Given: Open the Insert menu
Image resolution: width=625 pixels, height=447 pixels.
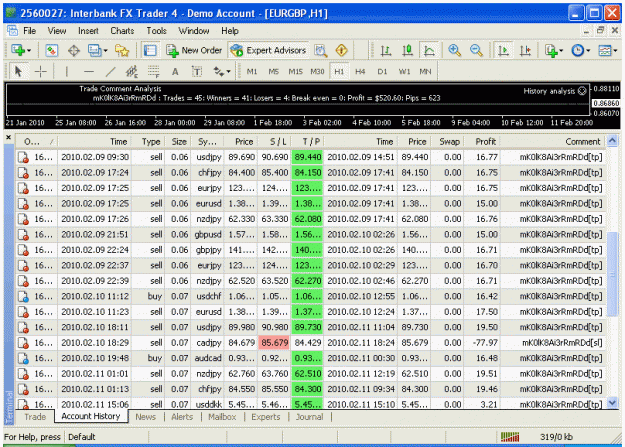Looking at the screenshot, I should (88, 31).
